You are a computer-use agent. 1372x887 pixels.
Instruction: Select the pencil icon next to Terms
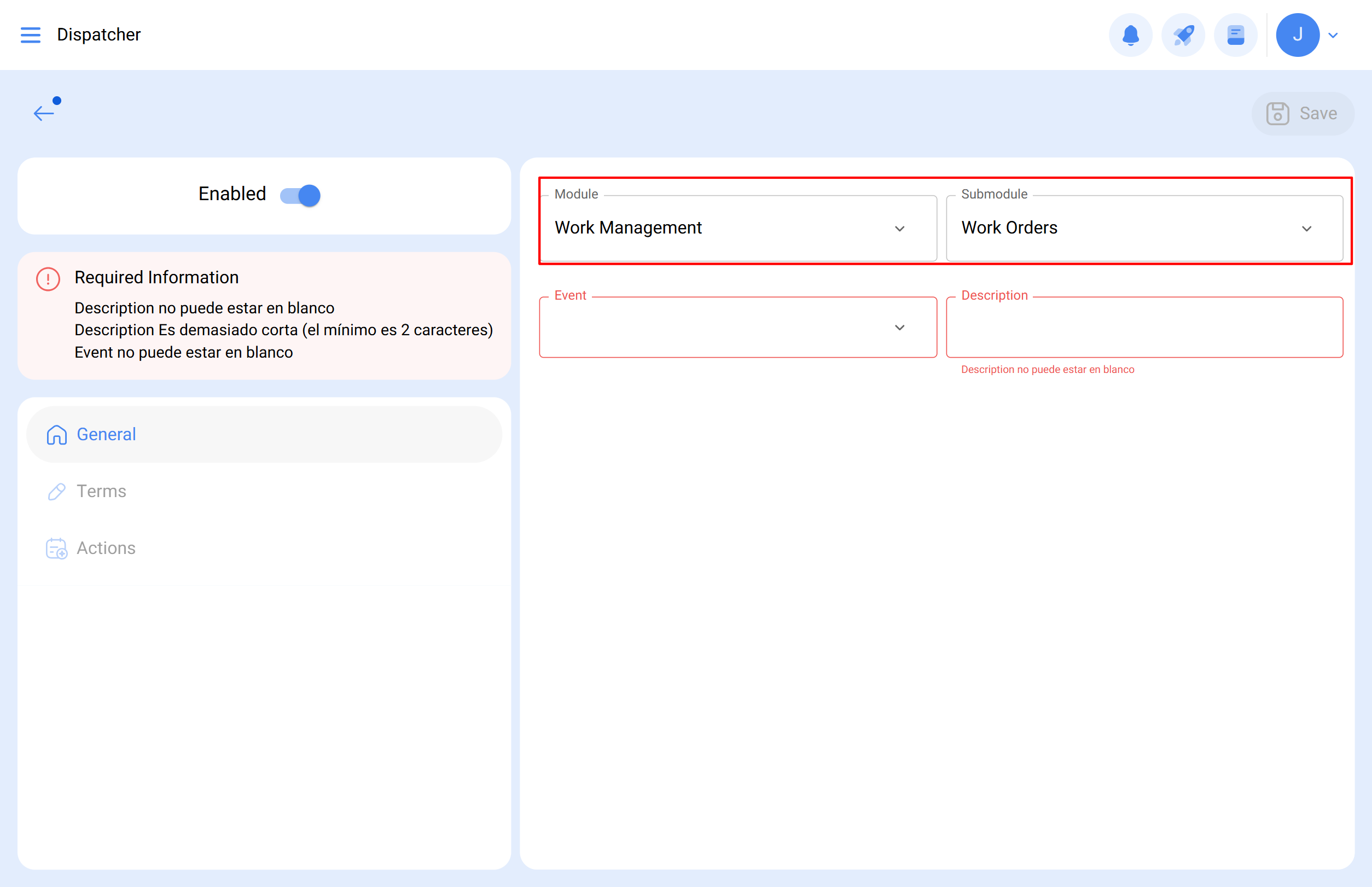point(56,491)
